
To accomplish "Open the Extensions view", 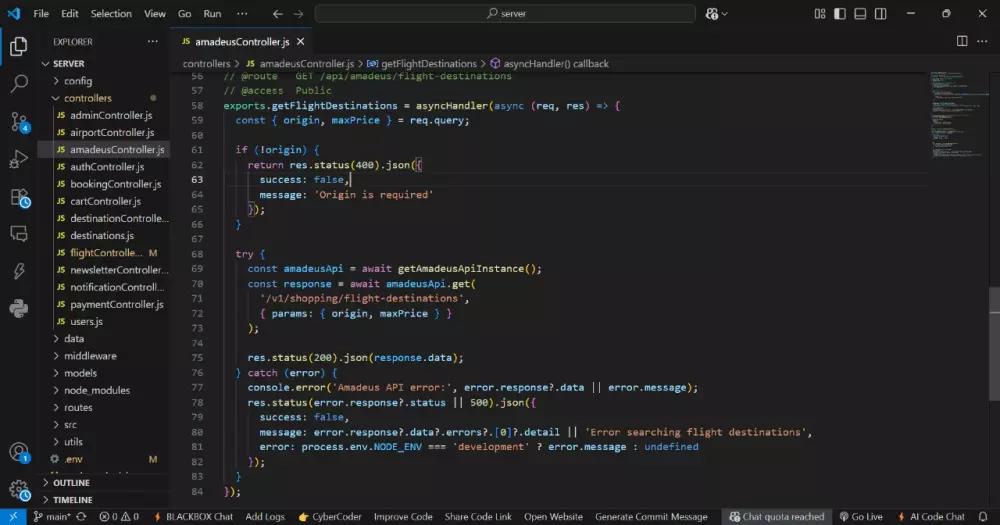I will [18, 197].
